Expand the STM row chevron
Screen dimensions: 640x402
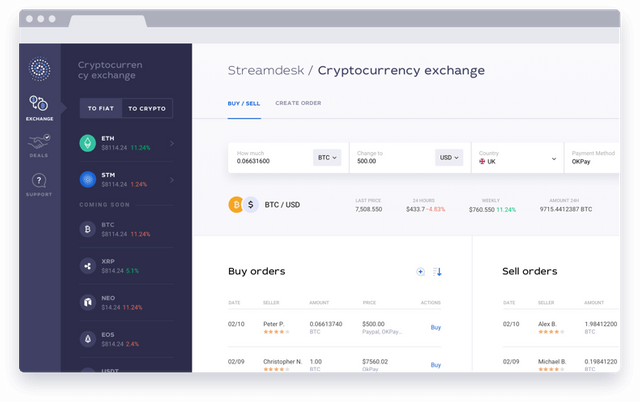tap(172, 180)
